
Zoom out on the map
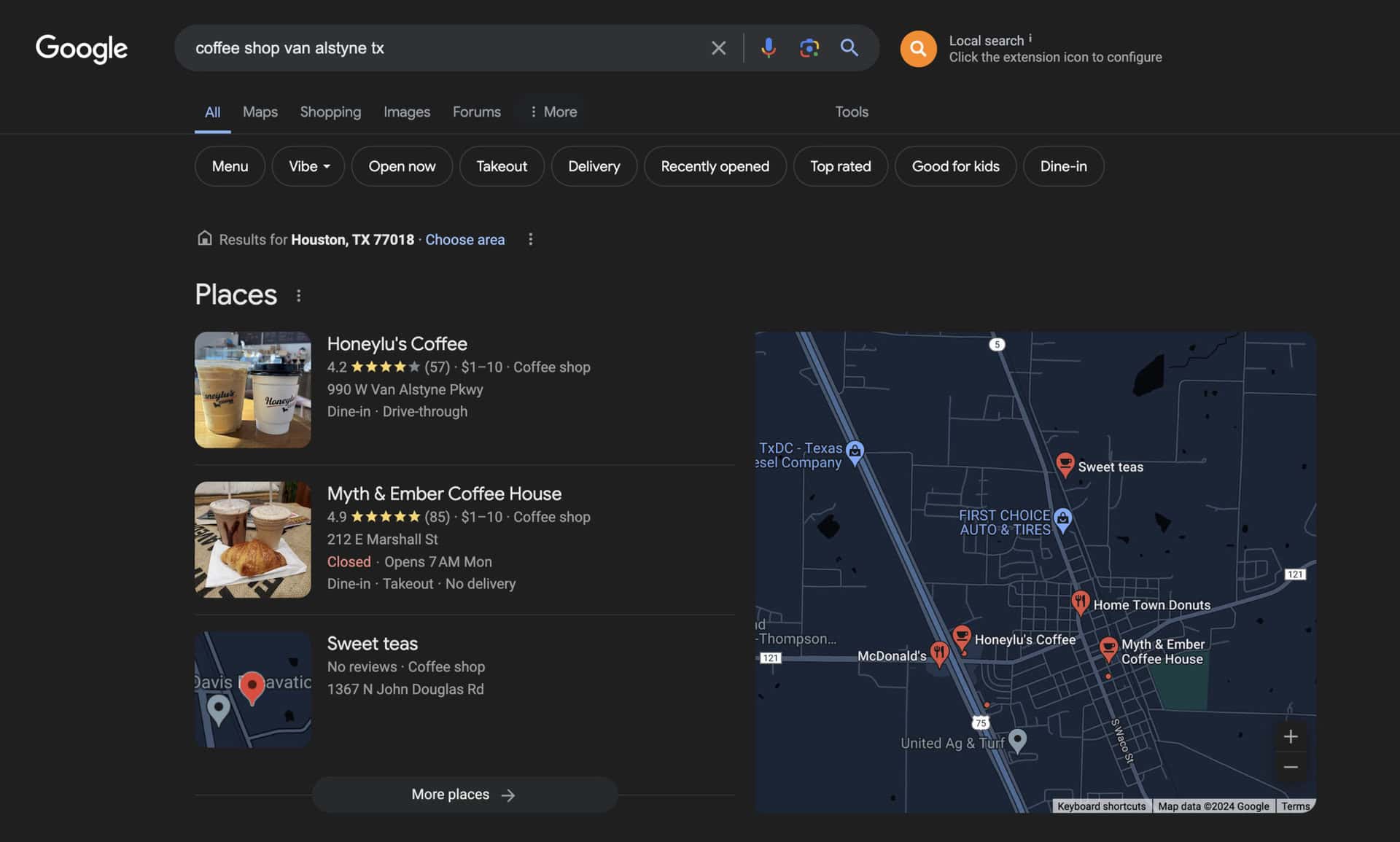click(x=1290, y=767)
